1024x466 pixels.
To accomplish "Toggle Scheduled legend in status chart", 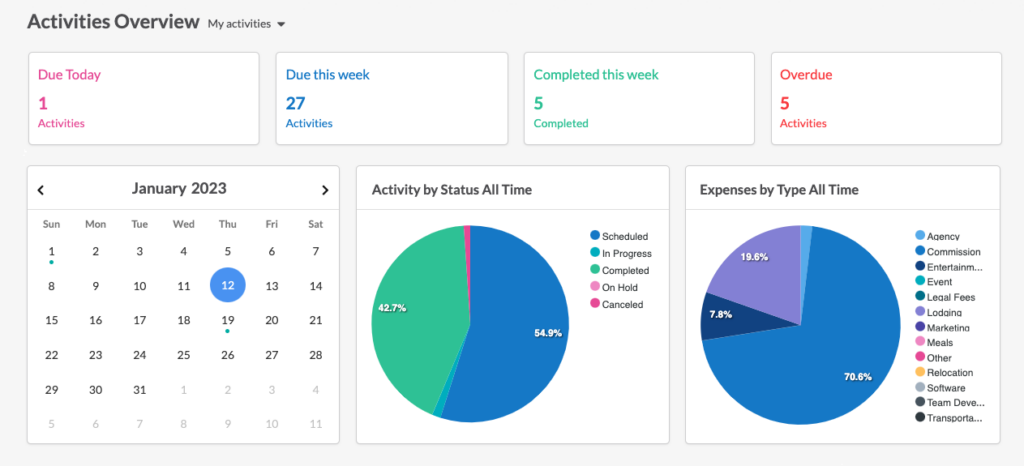I will click(619, 236).
